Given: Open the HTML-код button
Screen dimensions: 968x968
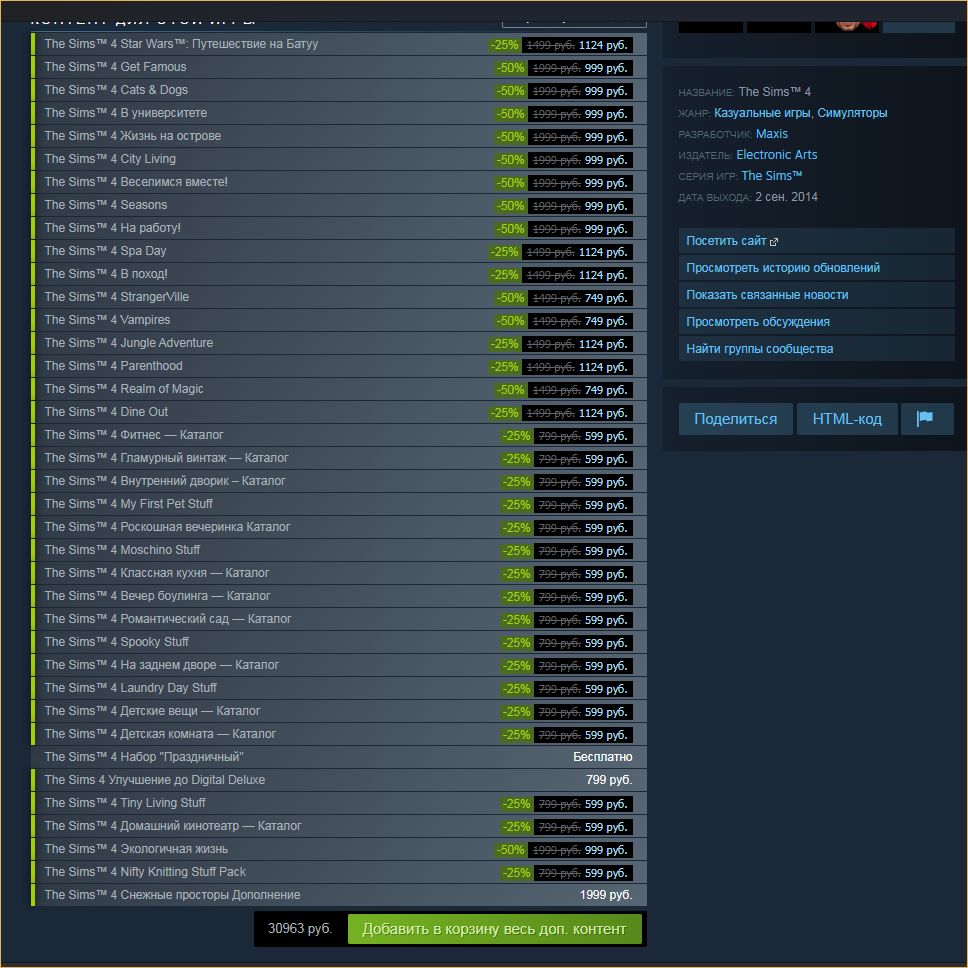Looking at the screenshot, I should coord(847,419).
